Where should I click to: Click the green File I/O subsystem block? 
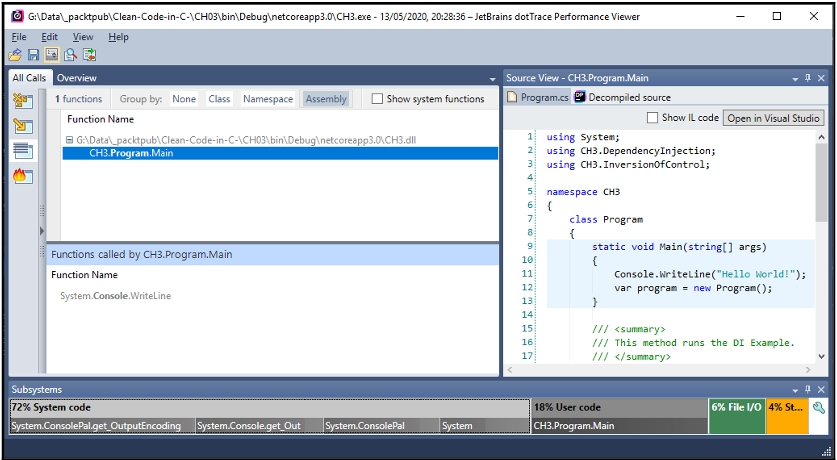click(x=735, y=415)
